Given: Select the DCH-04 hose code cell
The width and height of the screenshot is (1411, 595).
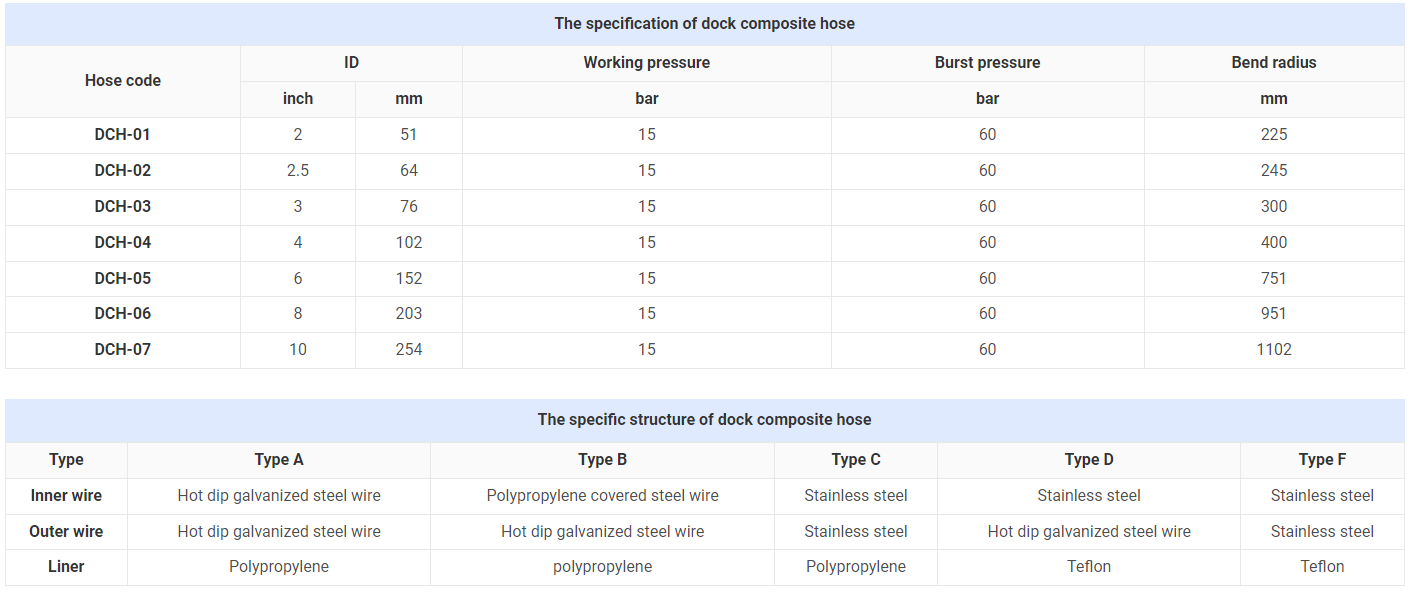Looking at the screenshot, I should tap(123, 243).
